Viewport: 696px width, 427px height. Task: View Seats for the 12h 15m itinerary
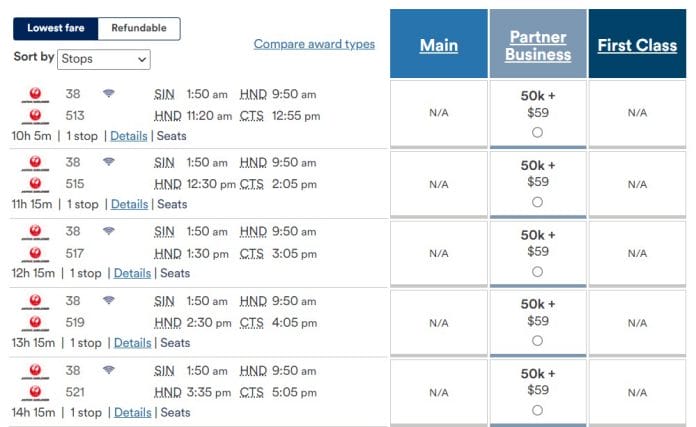(175, 273)
